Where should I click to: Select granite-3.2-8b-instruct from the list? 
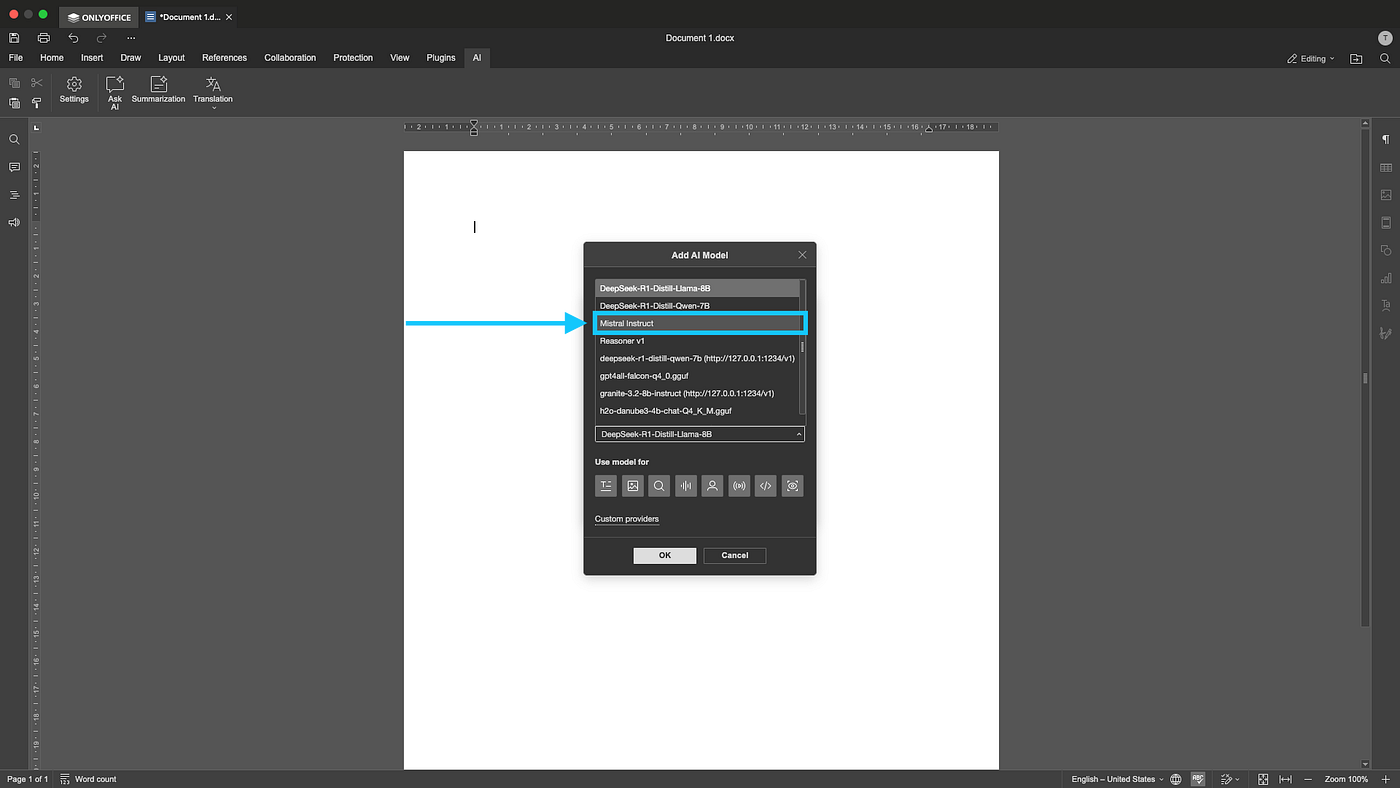(x=698, y=393)
